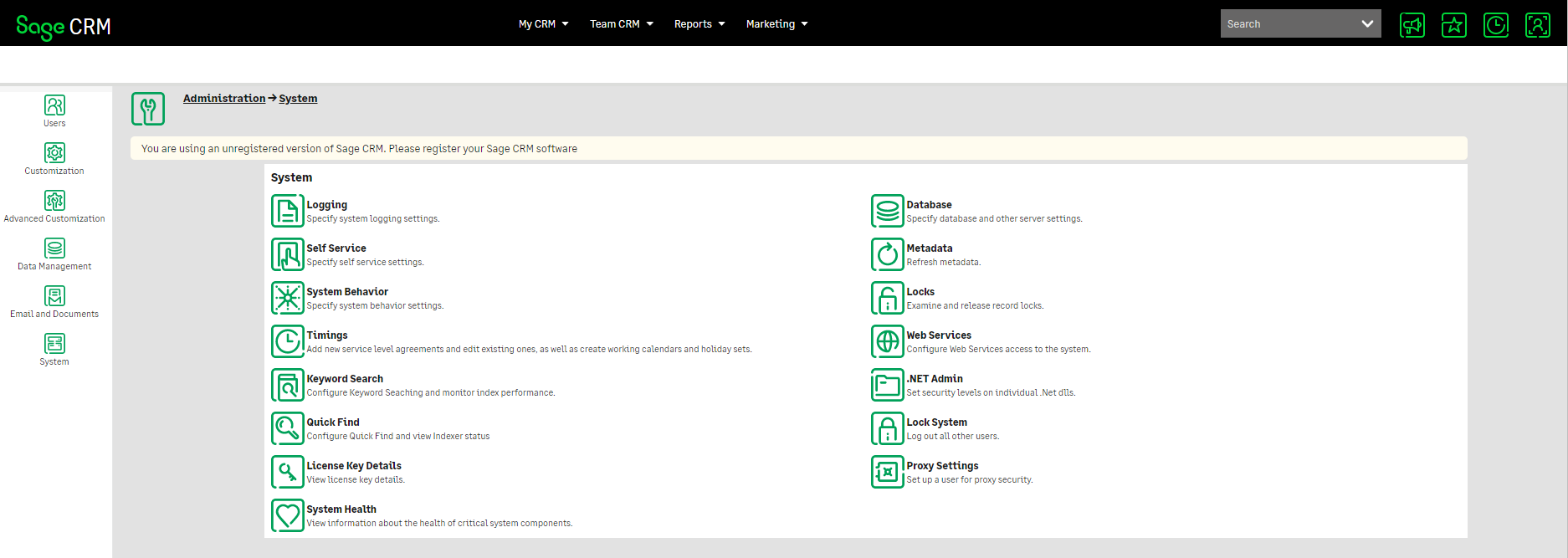The image size is (1568, 558).
Task: Open the Web Services link
Action: 939,335
